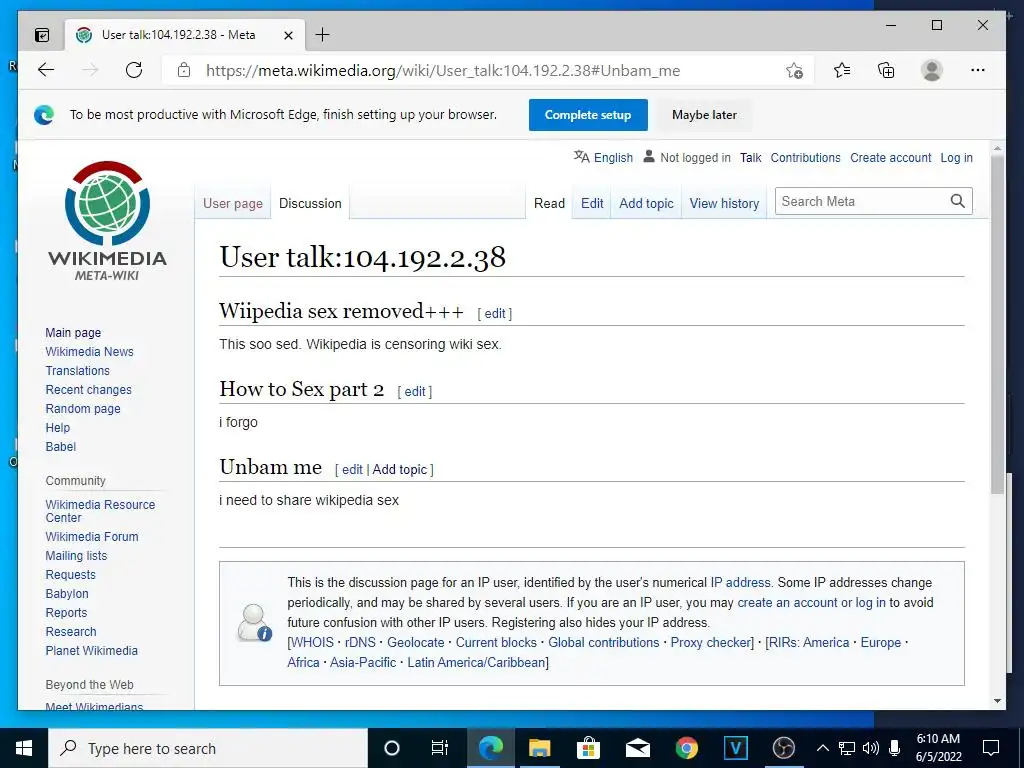Open the Global contributions link
The height and width of the screenshot is (768, 1024).
603,642
